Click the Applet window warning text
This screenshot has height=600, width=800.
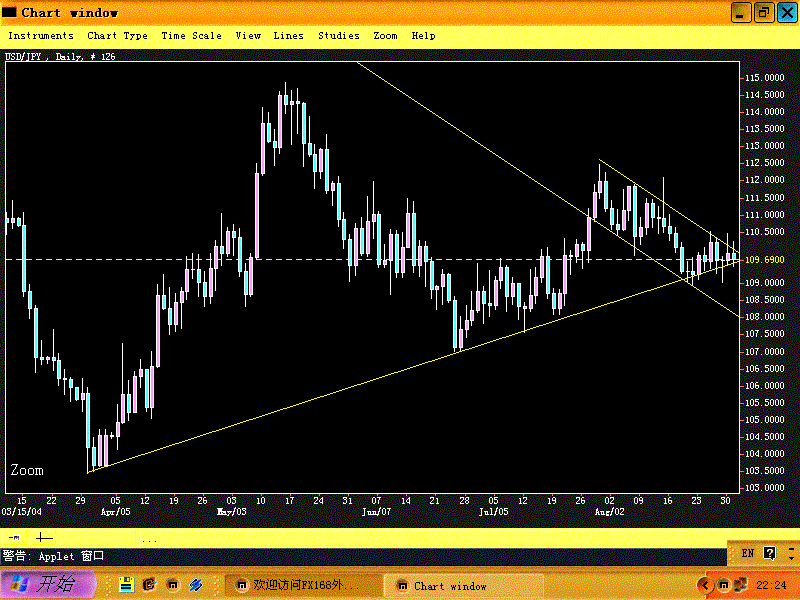coord(53,556)
